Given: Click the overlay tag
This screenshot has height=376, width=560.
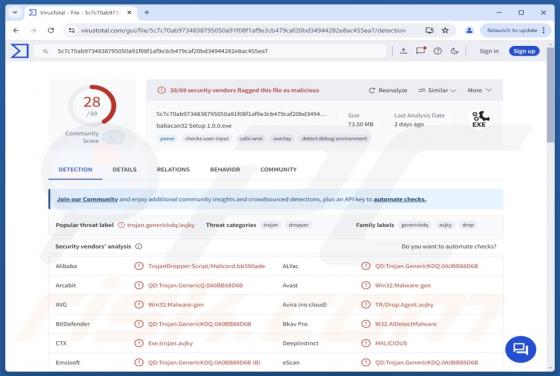Looking at the screenshot, I should 282,139.
